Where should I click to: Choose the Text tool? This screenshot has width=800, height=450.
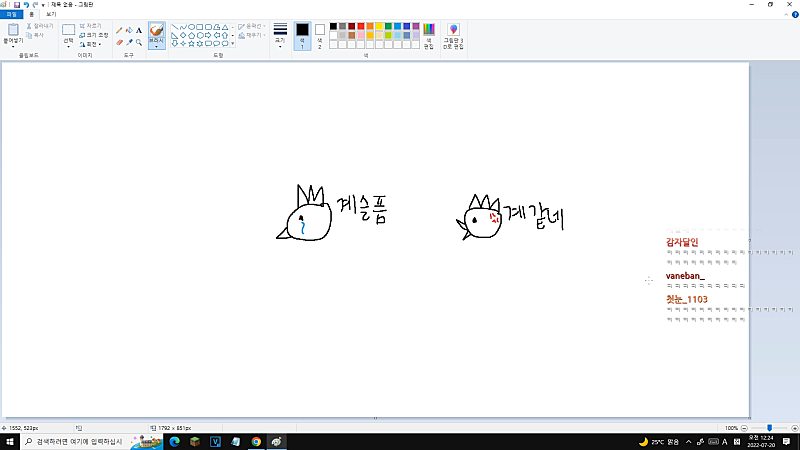[x=139, y=30]
